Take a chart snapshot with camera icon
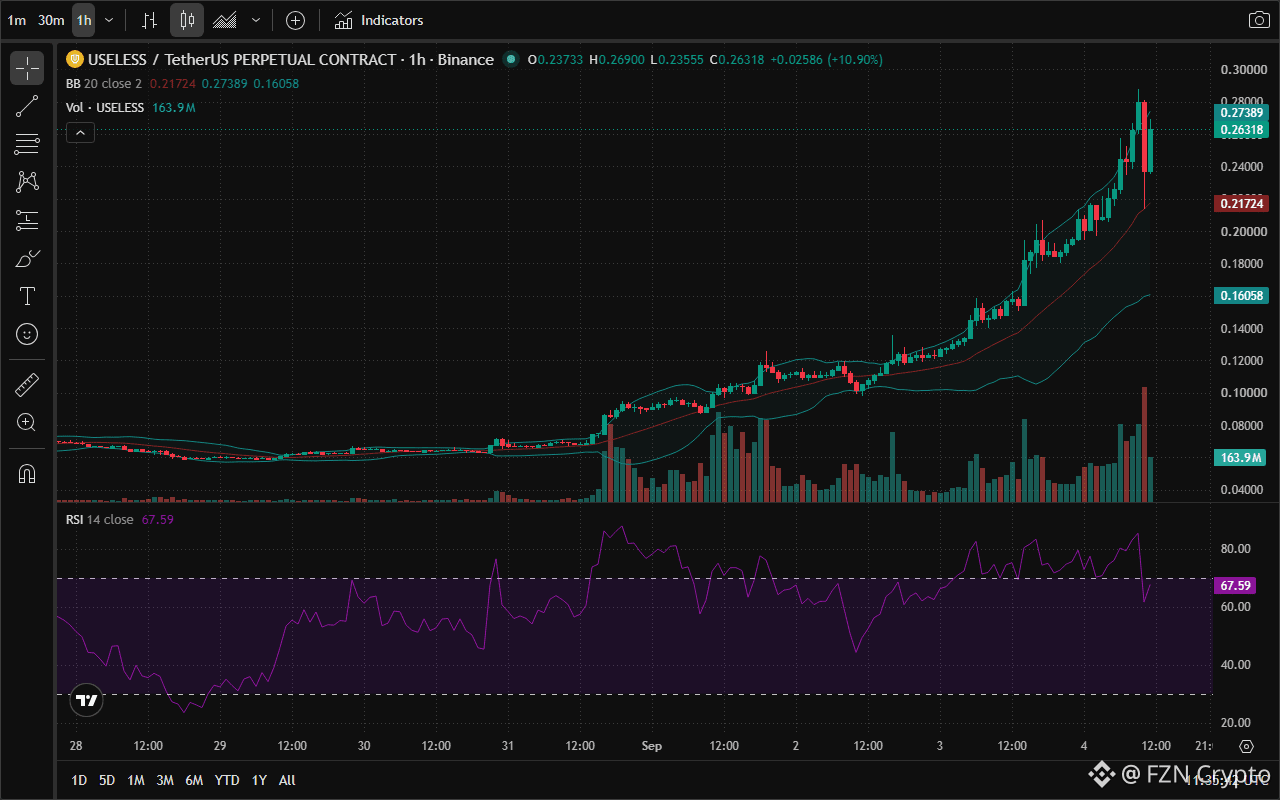This screenshot has height=800, width=1280. (1259, 20)
